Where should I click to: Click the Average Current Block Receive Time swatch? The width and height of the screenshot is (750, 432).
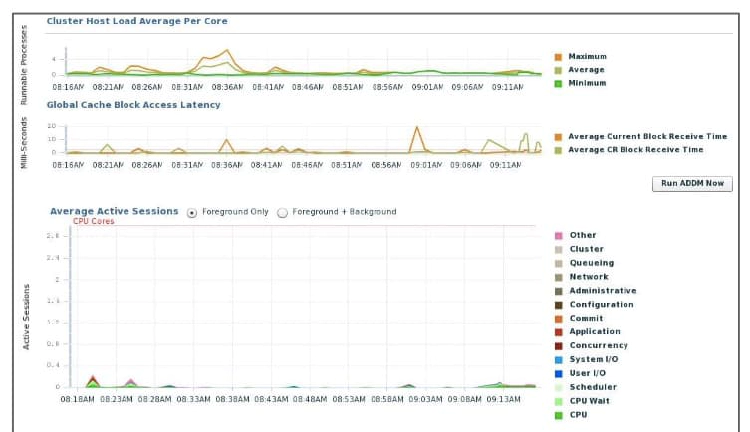click(x=558, y=137)
